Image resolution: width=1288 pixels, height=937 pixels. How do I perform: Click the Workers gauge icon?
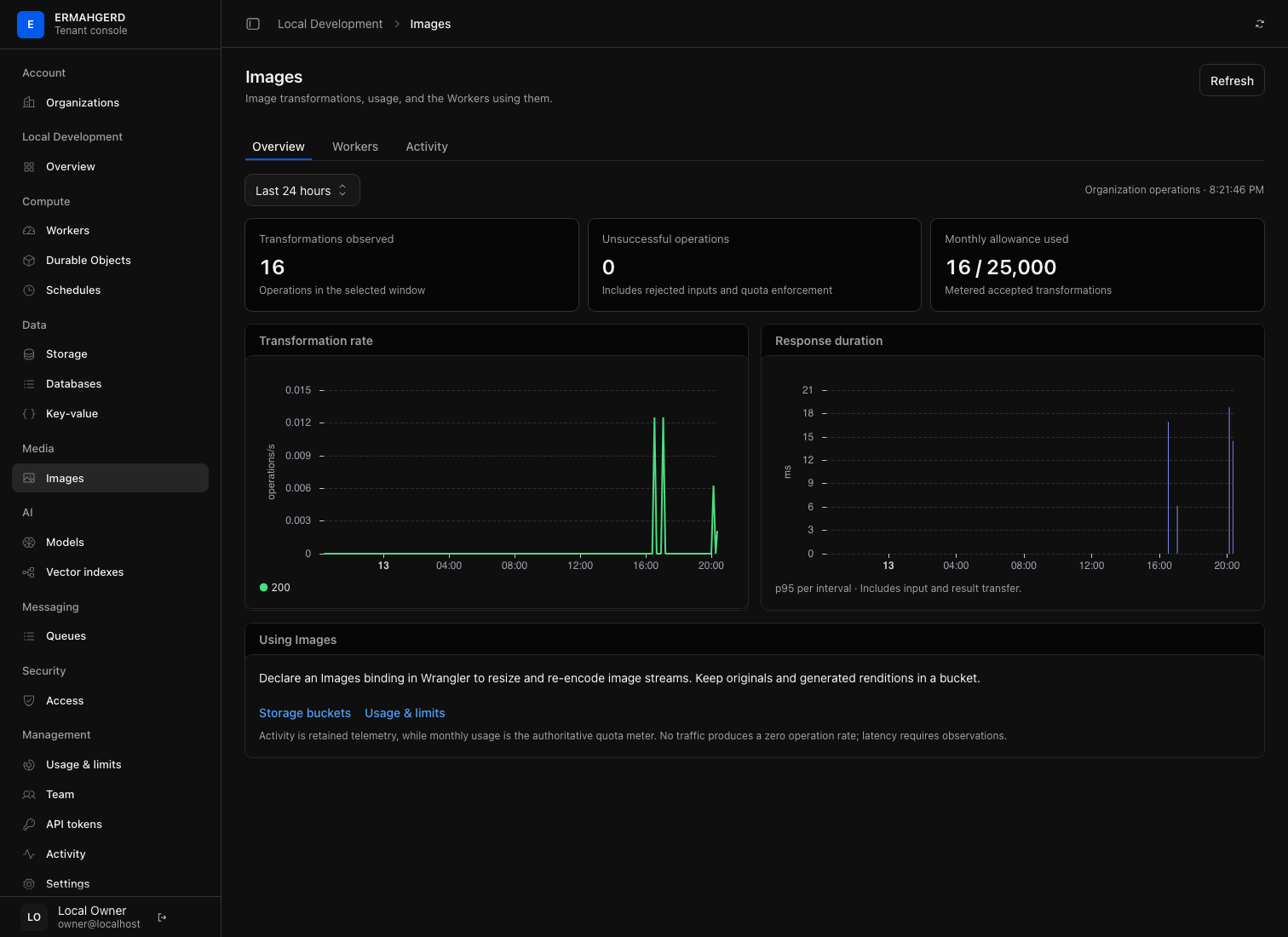[x=29, y=231]
